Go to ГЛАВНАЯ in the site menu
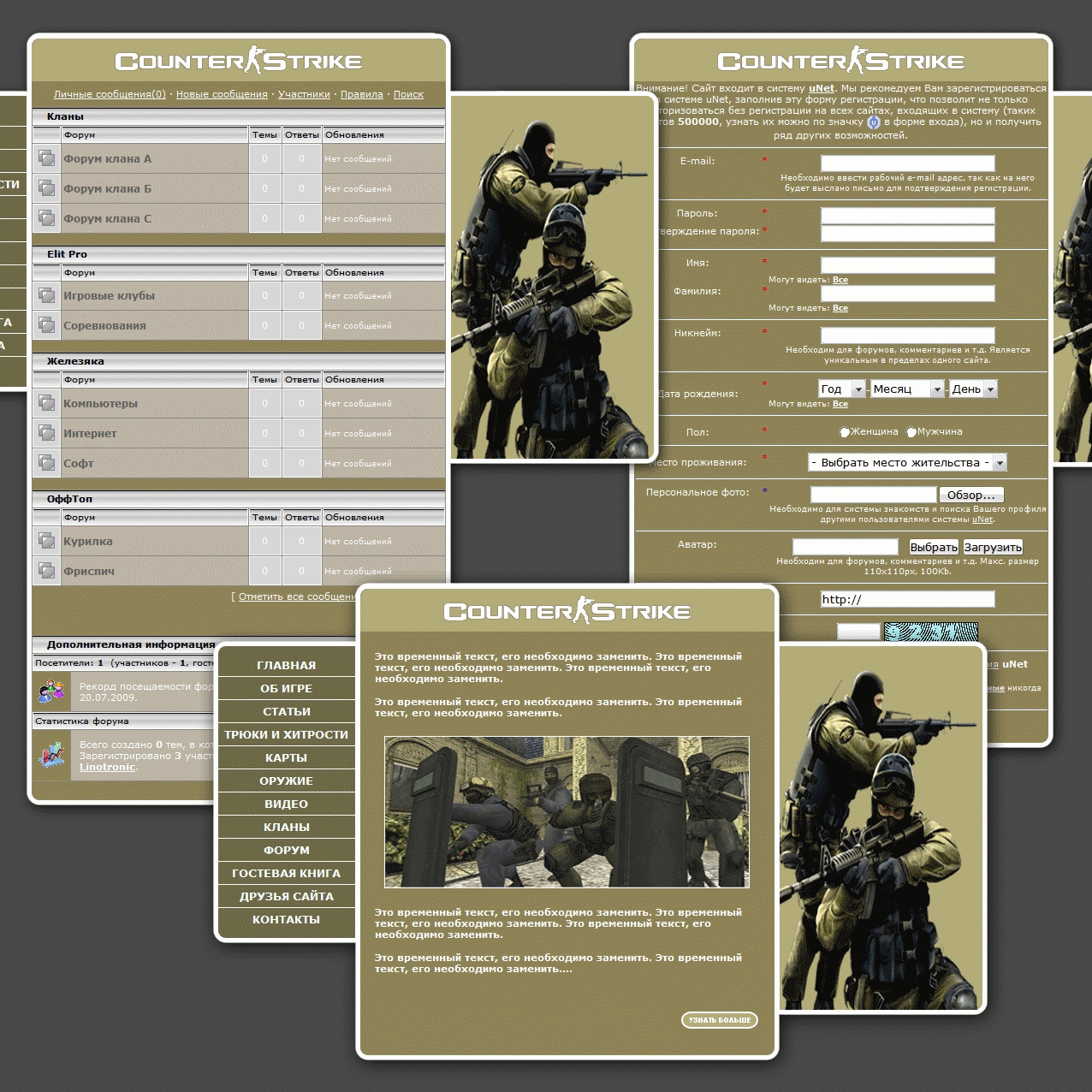Viewport: 1092px width, 1092px height. point(287,665)
